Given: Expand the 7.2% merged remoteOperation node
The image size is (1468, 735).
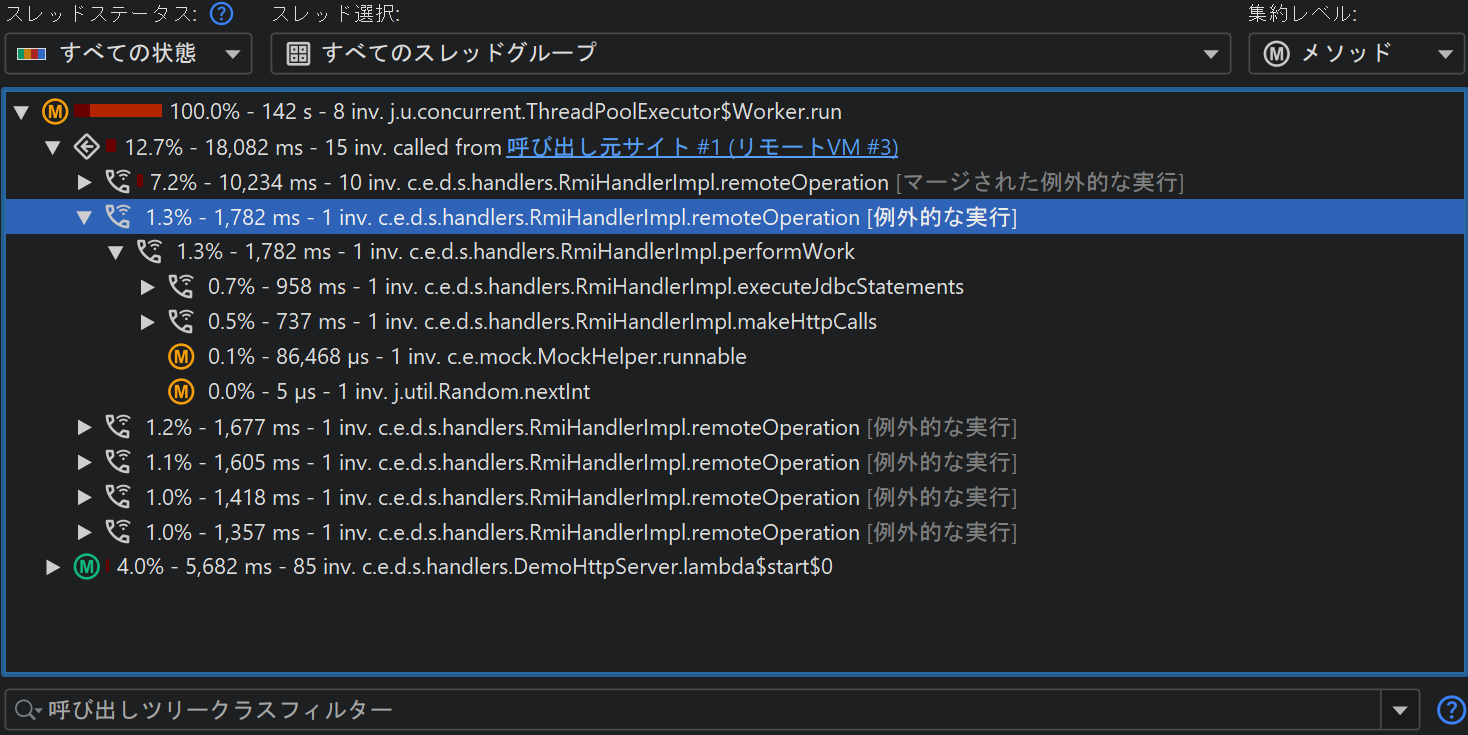Looking at the screenshot, I should [x=85, y=182].
